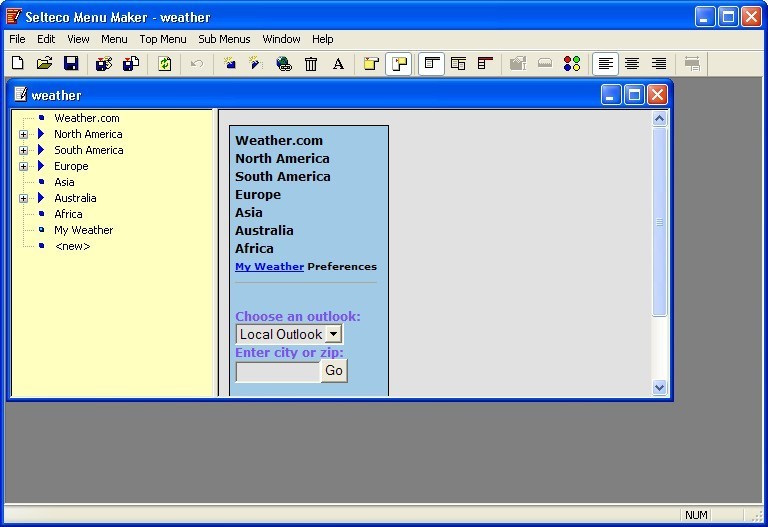
Task: Click the Go button
Action: [334, 371]
